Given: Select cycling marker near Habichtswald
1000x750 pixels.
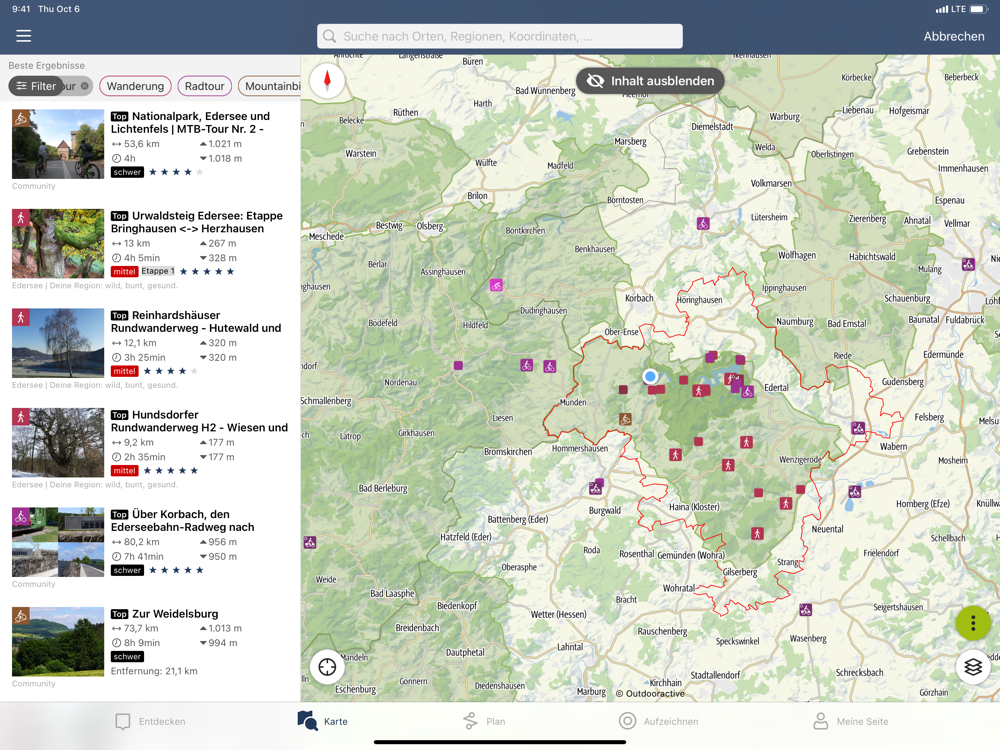Looking at the screenshot, I should click(x=968, y=264).
